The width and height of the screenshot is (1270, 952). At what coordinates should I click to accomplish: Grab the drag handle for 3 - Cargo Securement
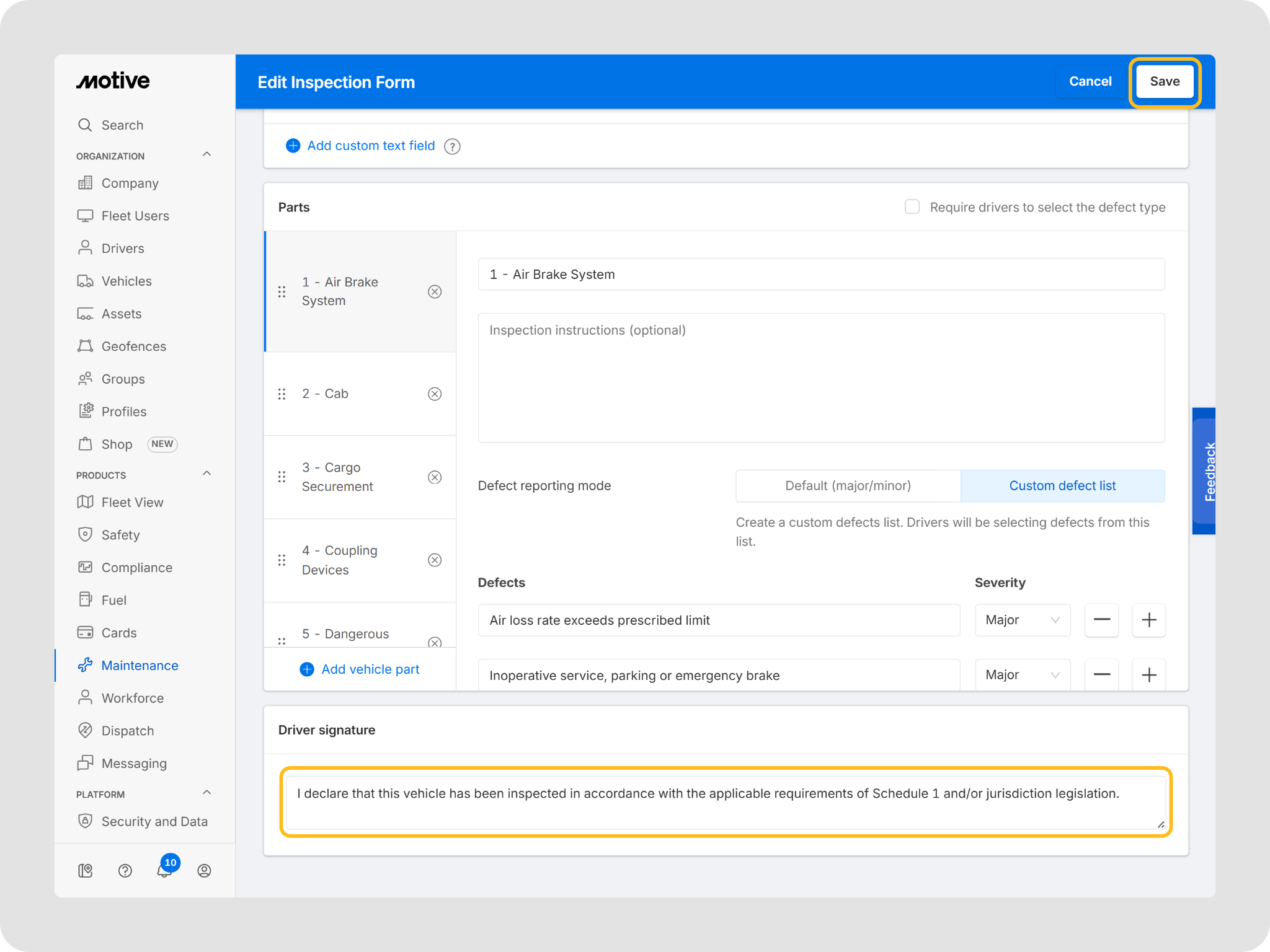(x=282, y=477)
